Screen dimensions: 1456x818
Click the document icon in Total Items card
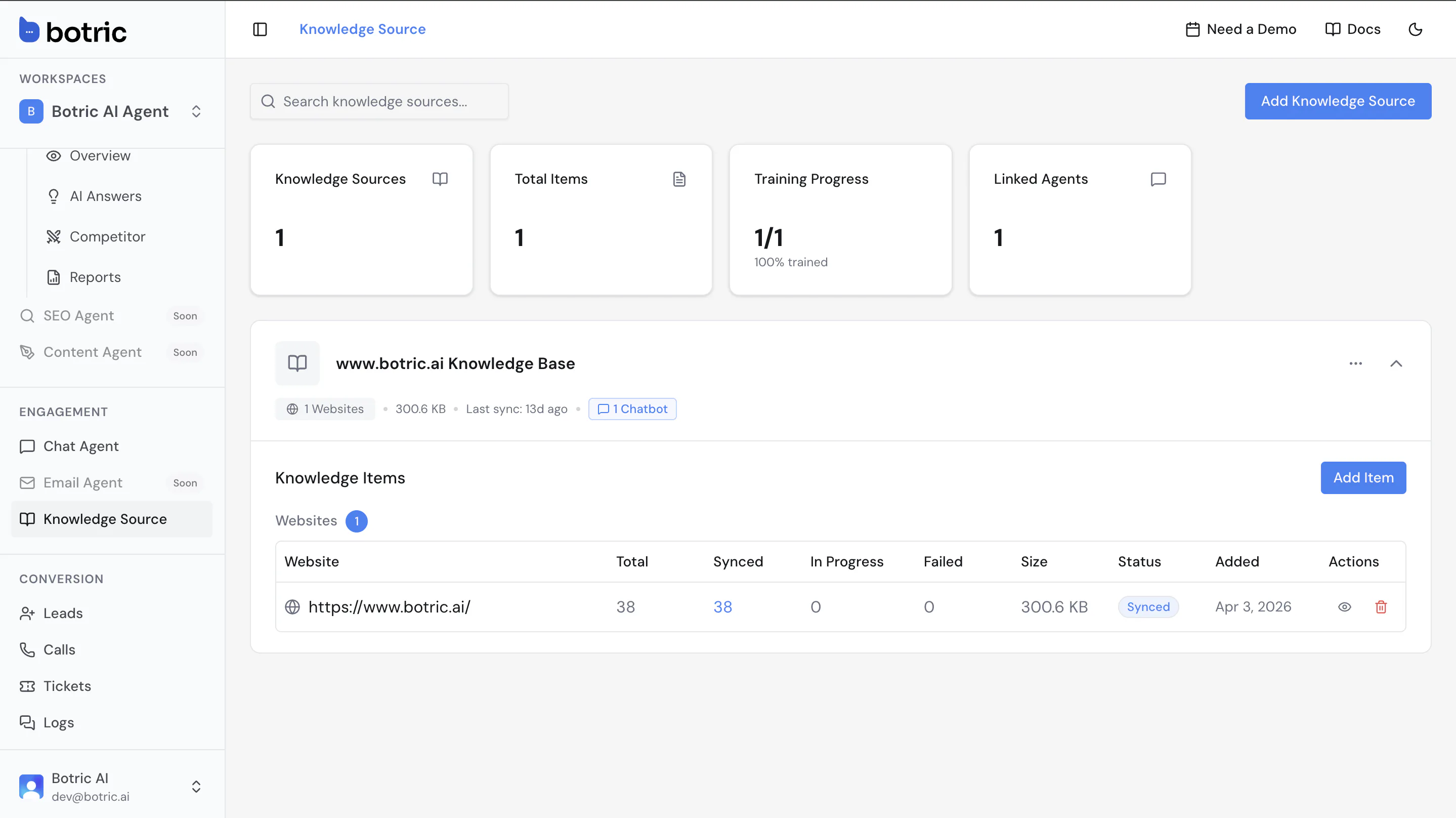[679, 179]
